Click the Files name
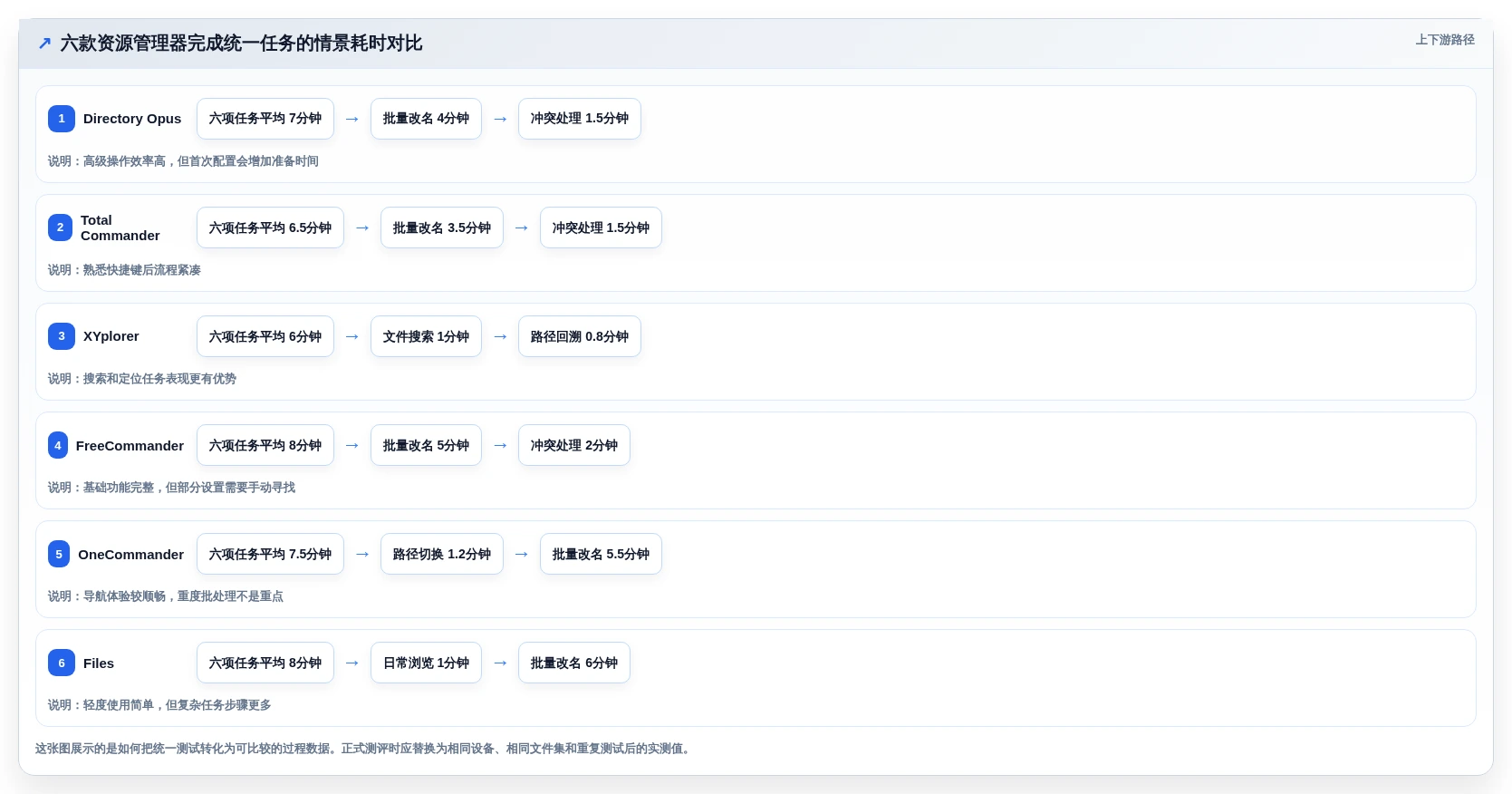This screenshot has width=1512, height=794. [99, 663]
